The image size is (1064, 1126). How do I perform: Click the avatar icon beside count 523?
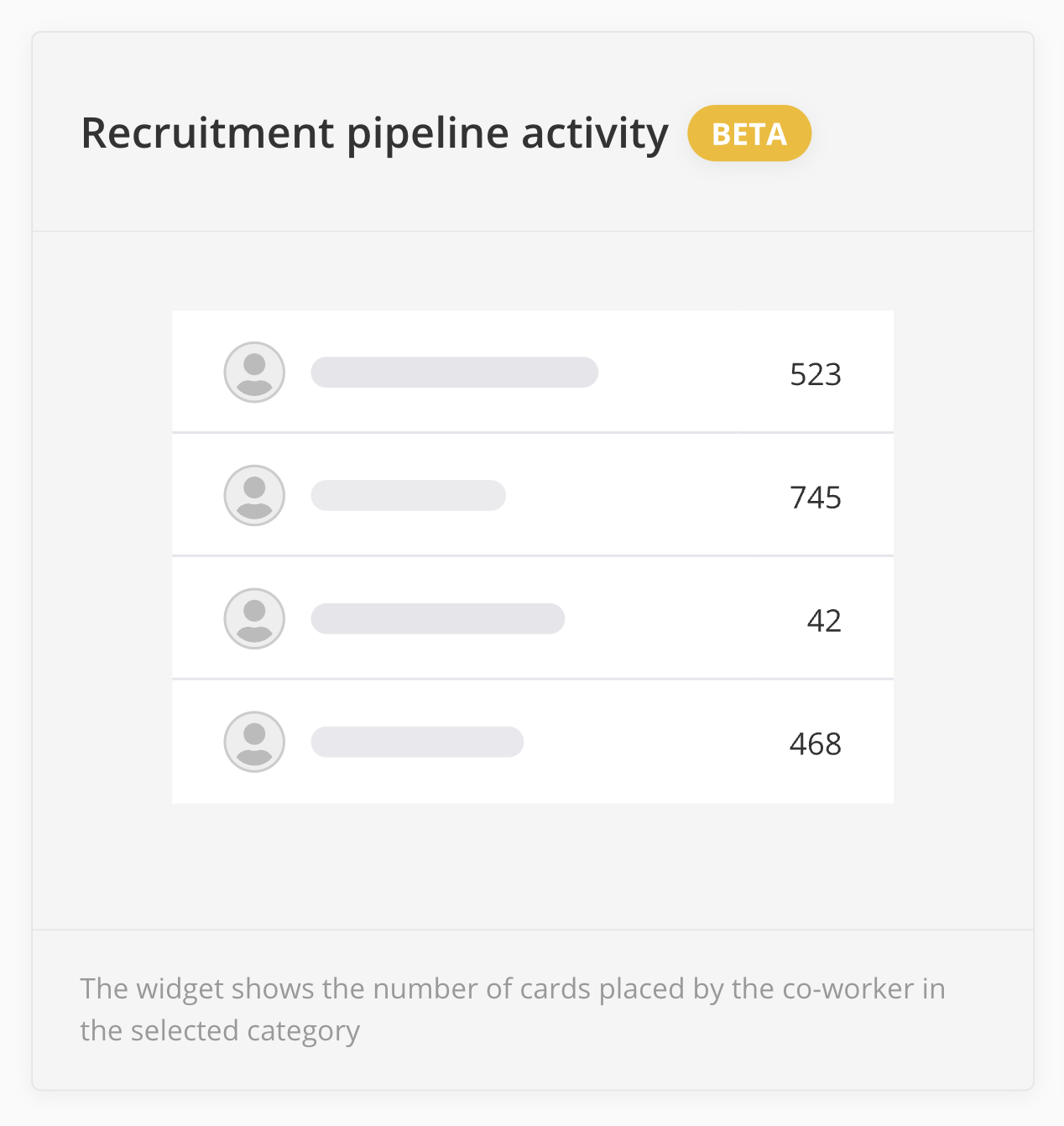point(254,372)
